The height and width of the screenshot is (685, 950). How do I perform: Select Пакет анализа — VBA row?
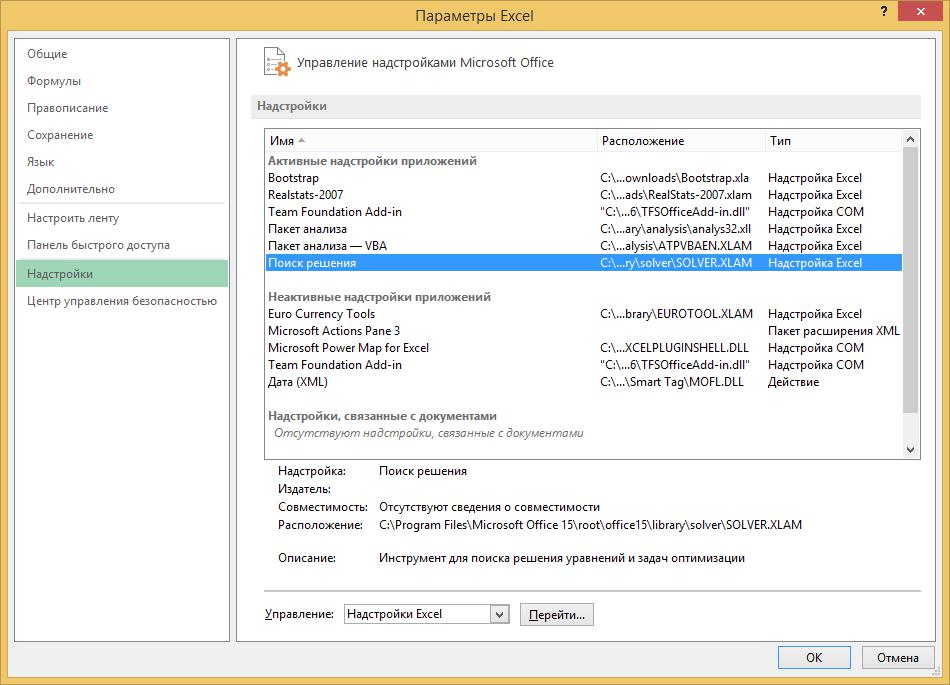pos(583,246)
